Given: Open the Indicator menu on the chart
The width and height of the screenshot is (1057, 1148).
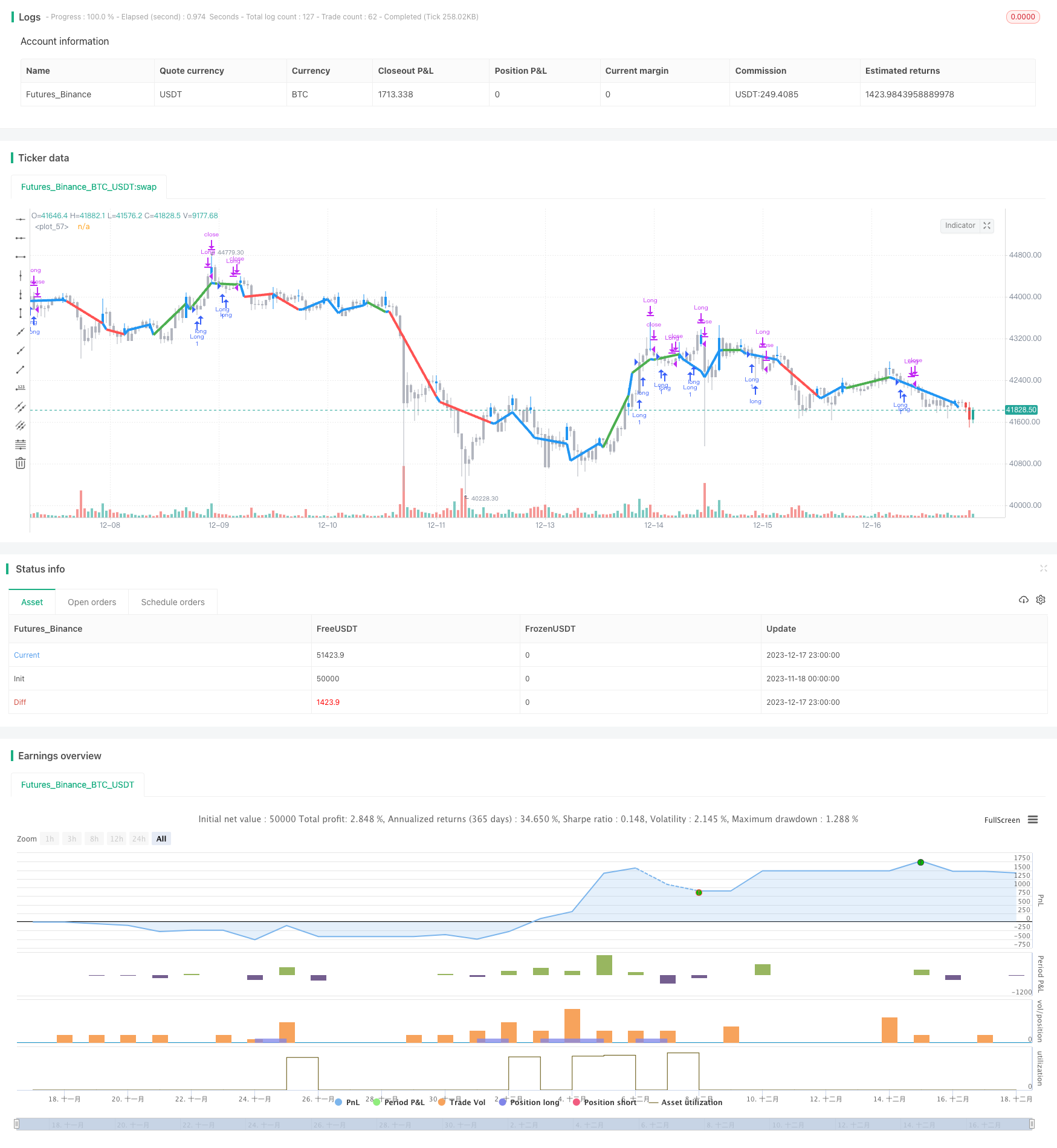Looking at the screenshot, I should point(960,225).
